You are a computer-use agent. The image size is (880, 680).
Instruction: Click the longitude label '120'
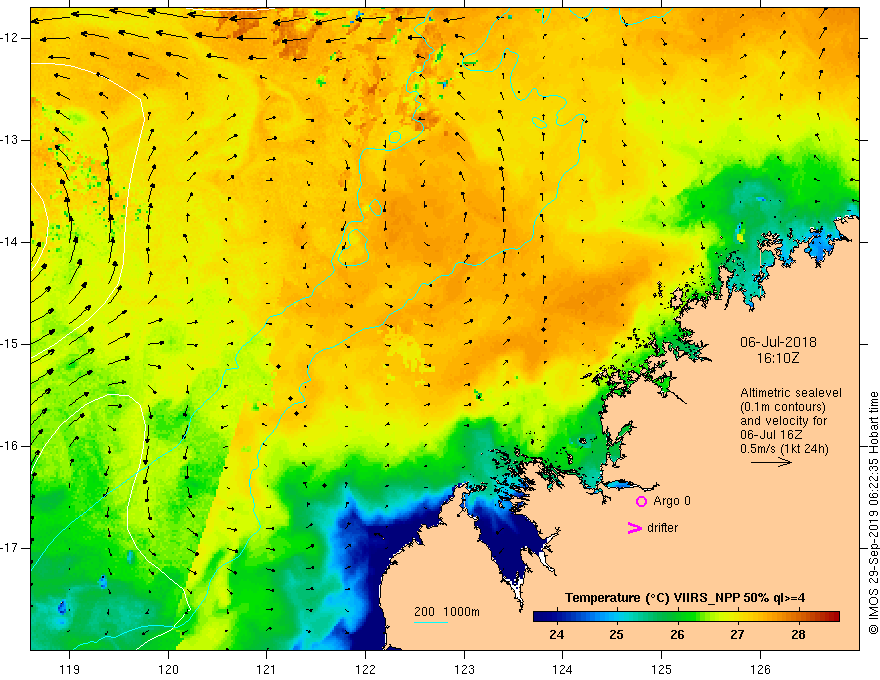coord(168,669)
